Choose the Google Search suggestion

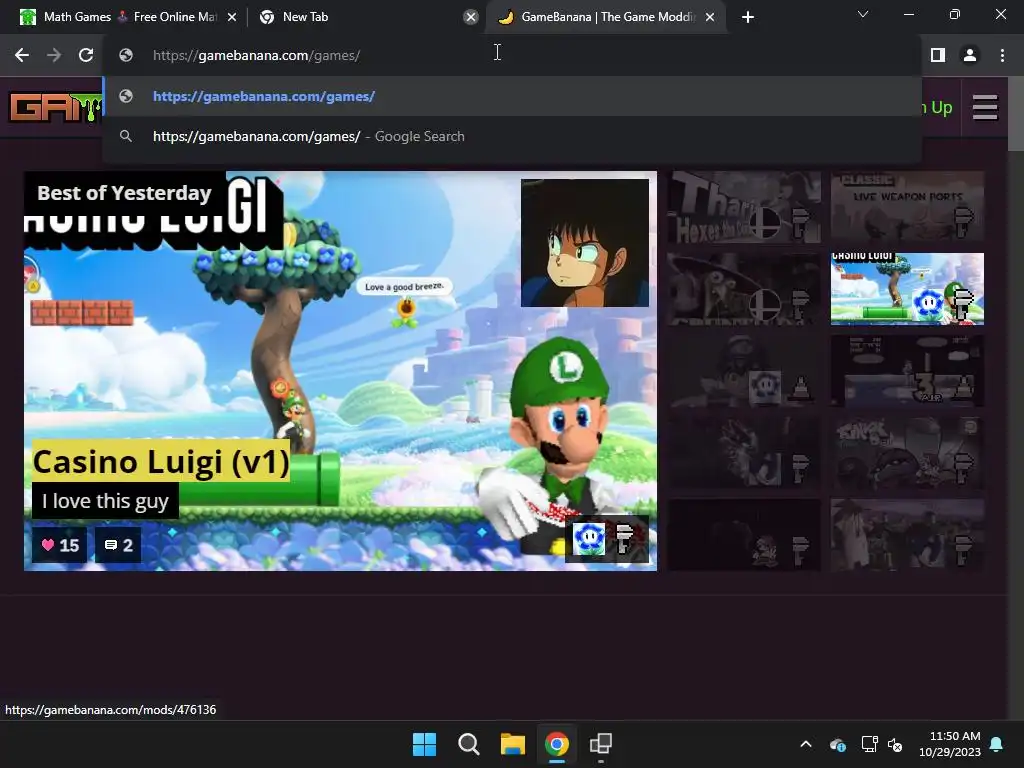click(512, 136)
